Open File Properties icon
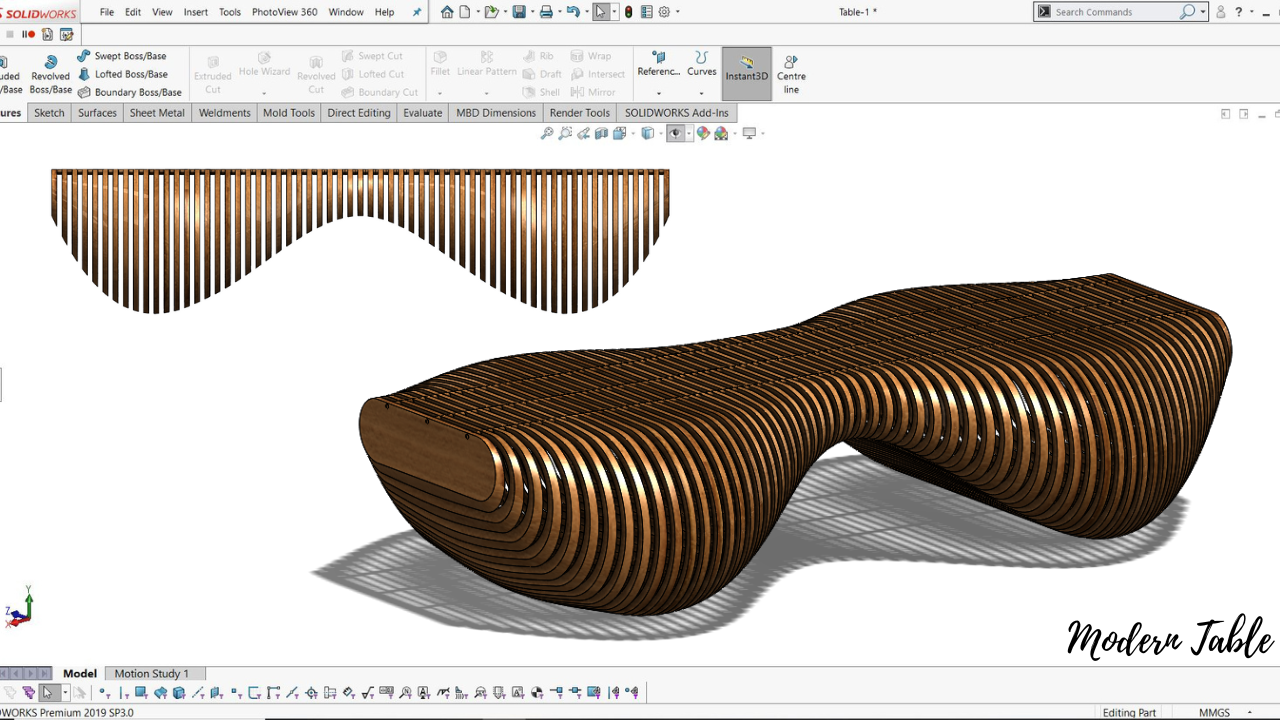 click(x=646, y=12)
